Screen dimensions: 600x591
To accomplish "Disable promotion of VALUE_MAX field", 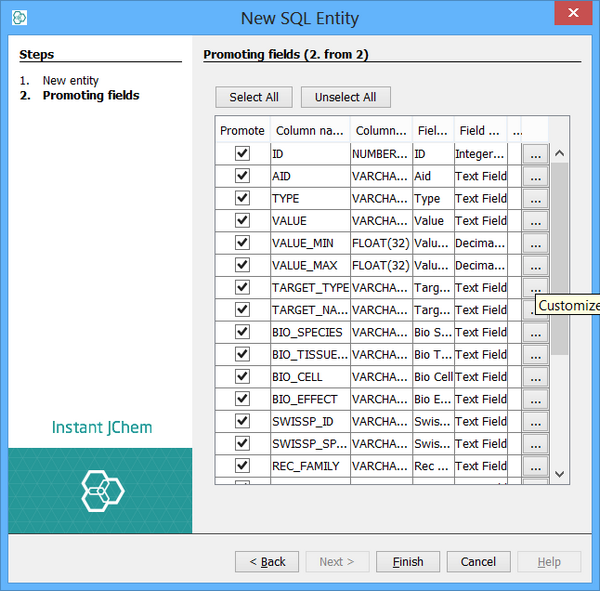I will [x=242, y=265].
